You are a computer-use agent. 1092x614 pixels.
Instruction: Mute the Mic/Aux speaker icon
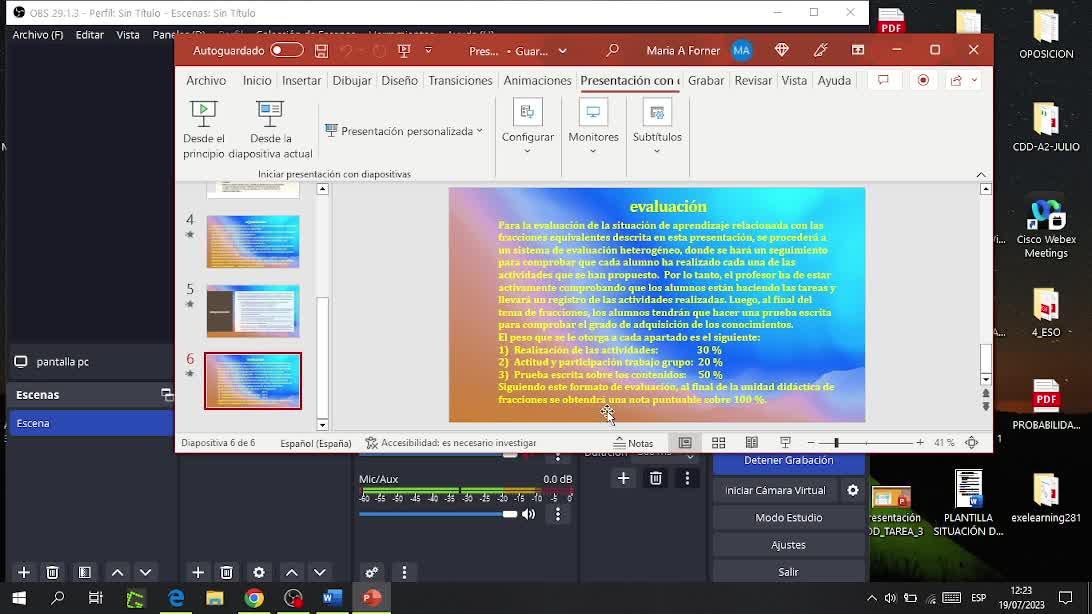529,514
